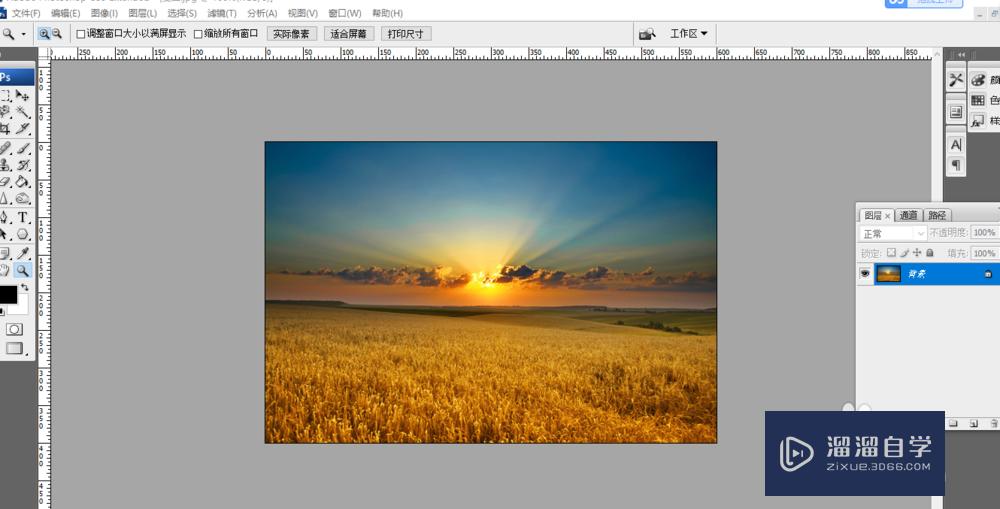
Task: Open the Zoom tool preset picker arrow
Action: (x=24, y=34)
